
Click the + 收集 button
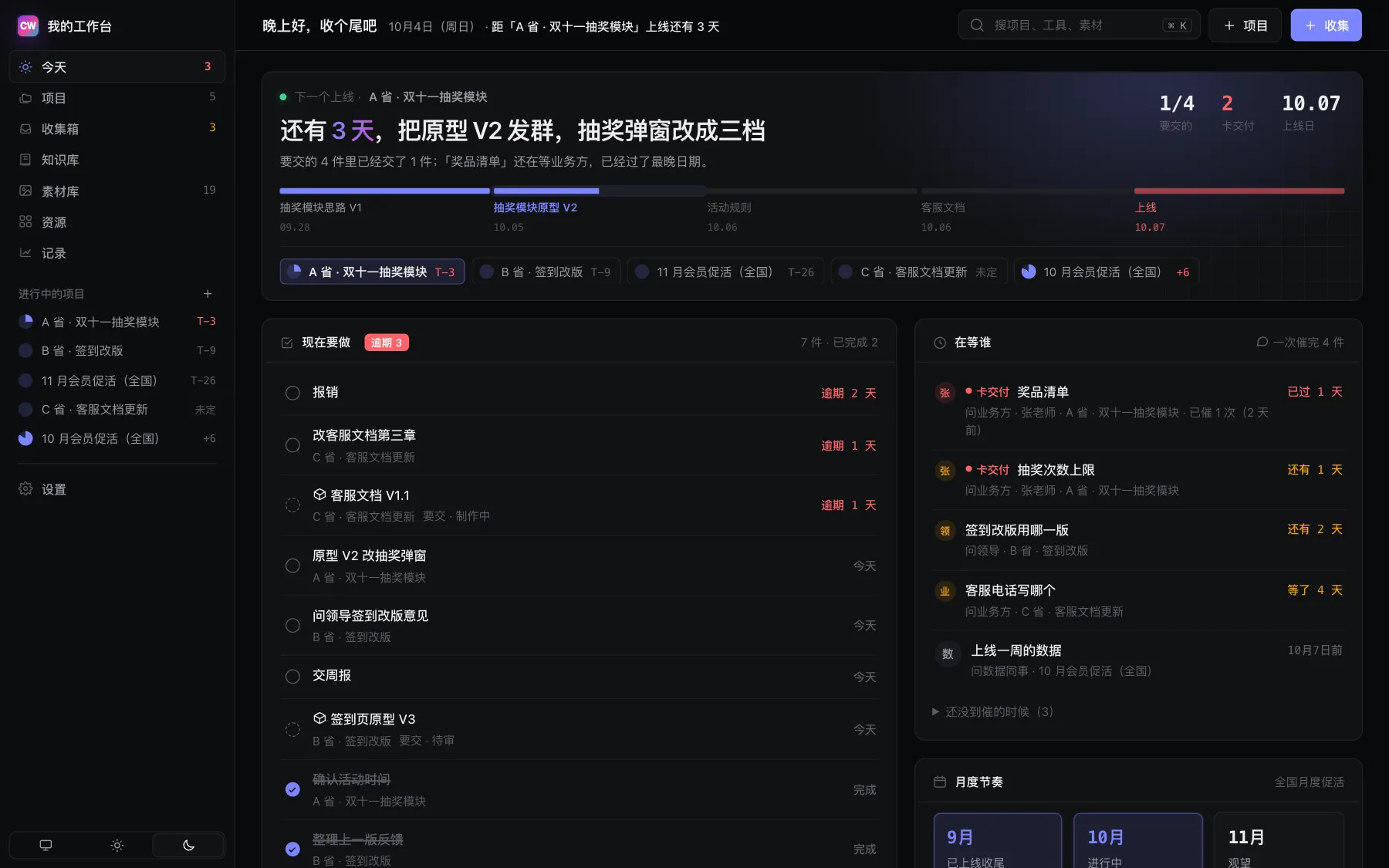point(1326,25)
